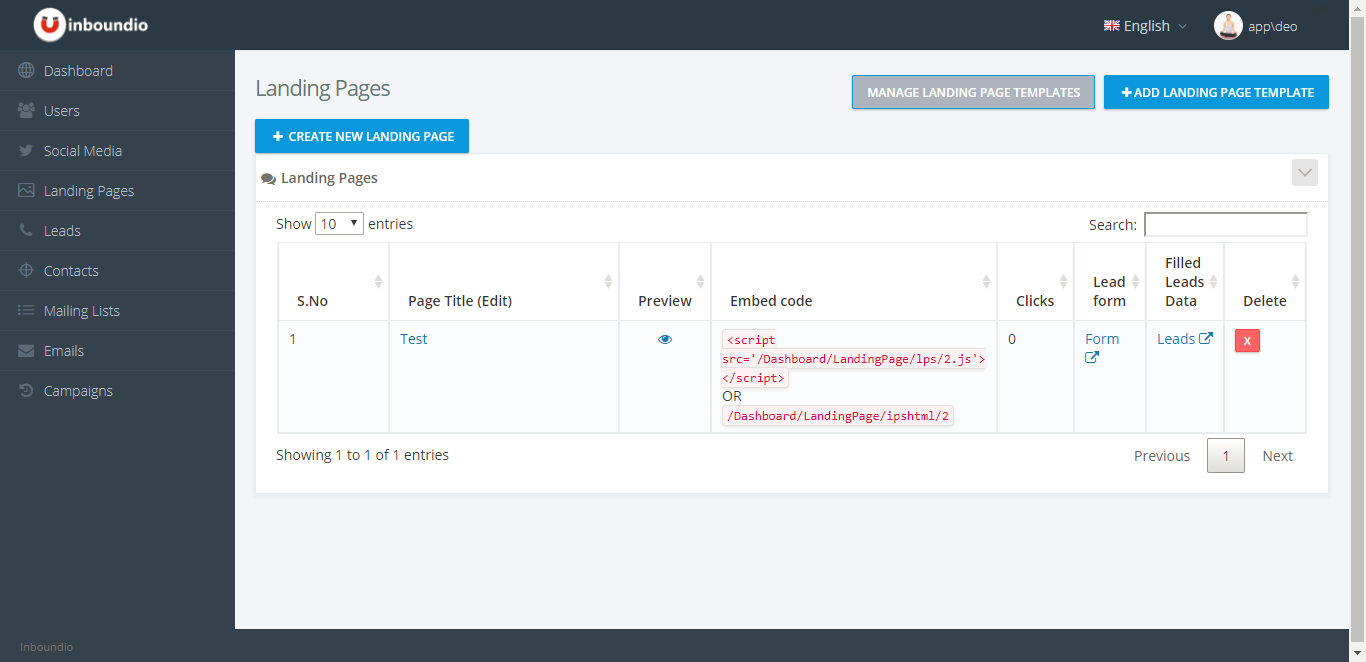Screen dimensions: 1366x662
Task: Click the Social Media Twitter bird icon
Action: tap(26, 151)
